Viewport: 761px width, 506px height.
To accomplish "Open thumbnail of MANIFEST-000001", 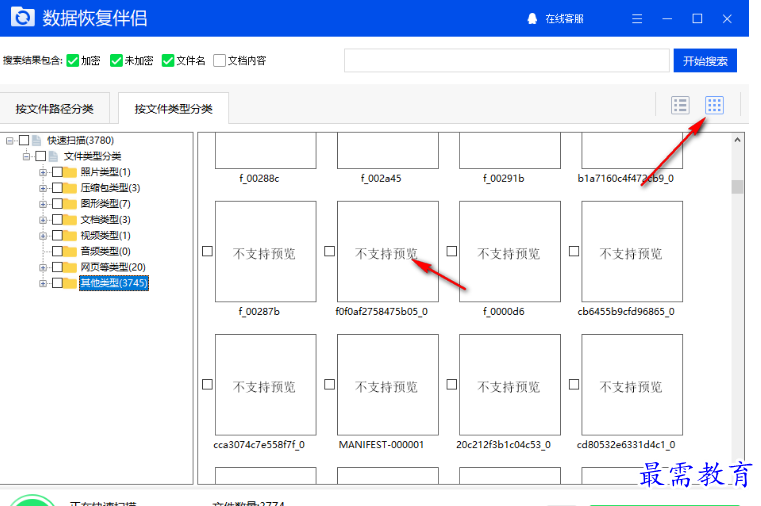I will [x=388, y=385].
